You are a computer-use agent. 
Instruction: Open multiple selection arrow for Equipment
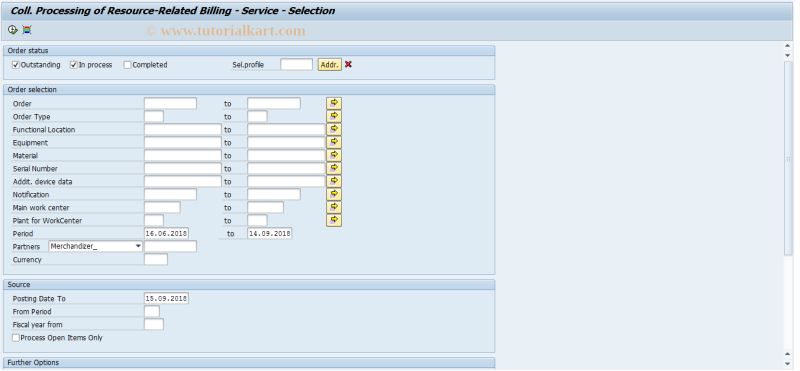click(x=334, y=142)
